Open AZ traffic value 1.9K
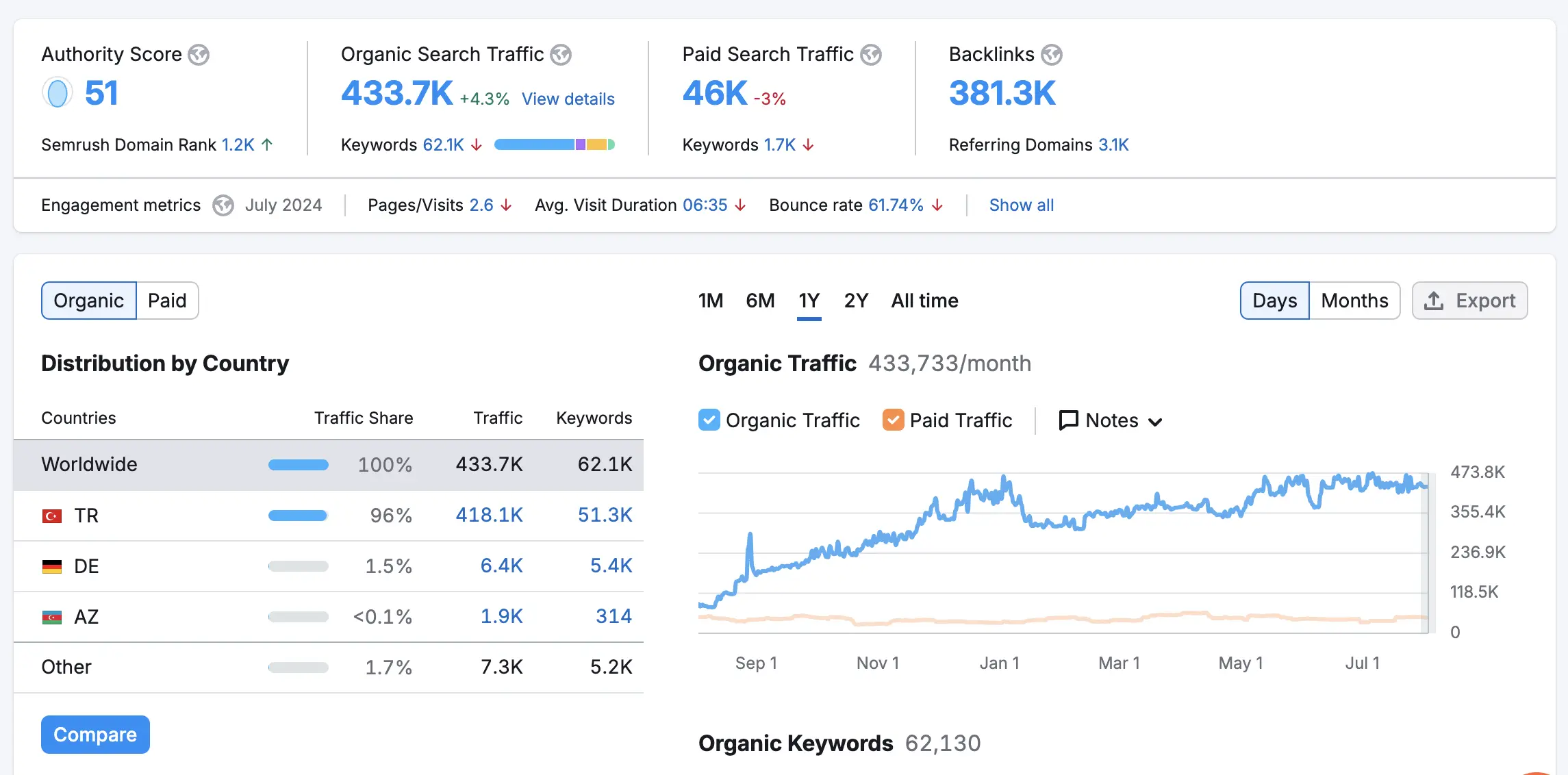Image resolution: width=1568 pixels, height=775 pixels. click(x=501, y=617)
